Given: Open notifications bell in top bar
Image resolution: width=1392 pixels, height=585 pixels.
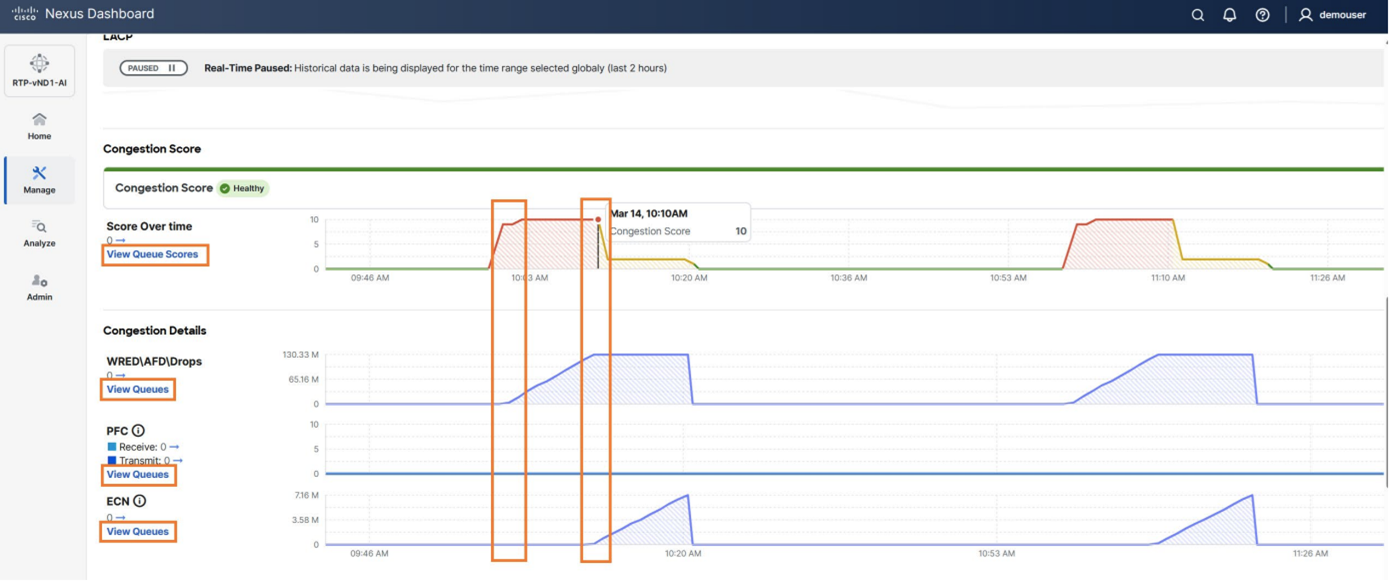Looking at the screenshot, I should click(x=1230, y=15).
